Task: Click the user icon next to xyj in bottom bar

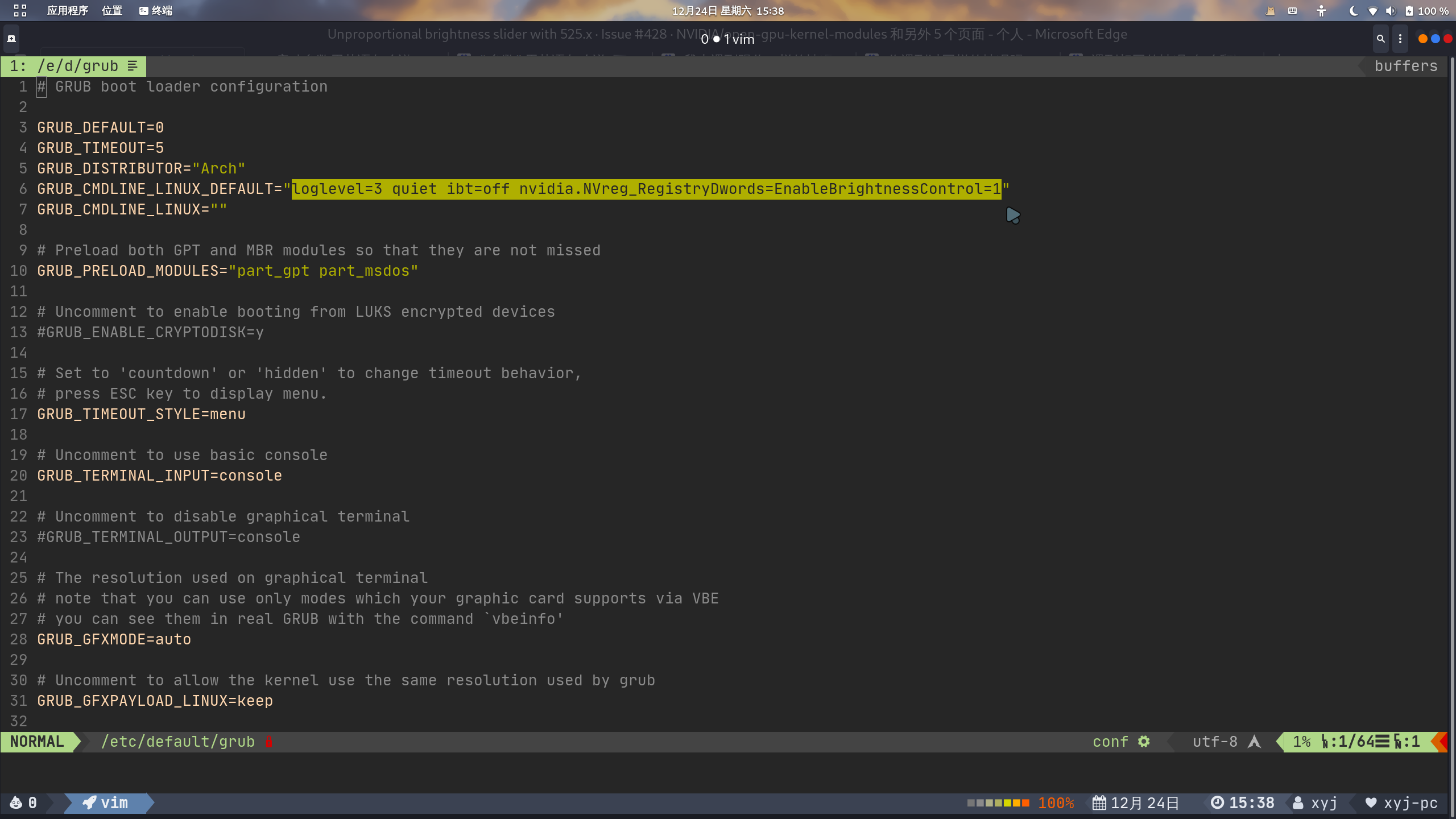Action: tap(1297, 803)
